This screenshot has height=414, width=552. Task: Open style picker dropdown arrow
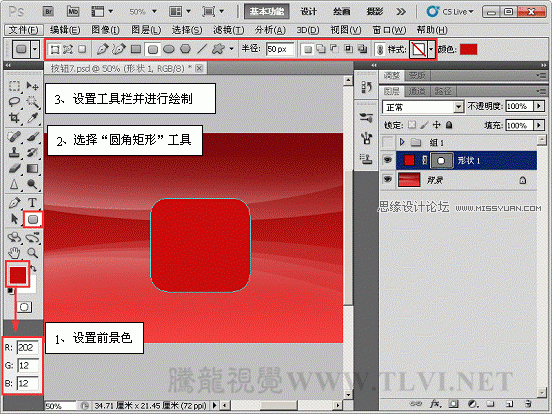(431, 49)
